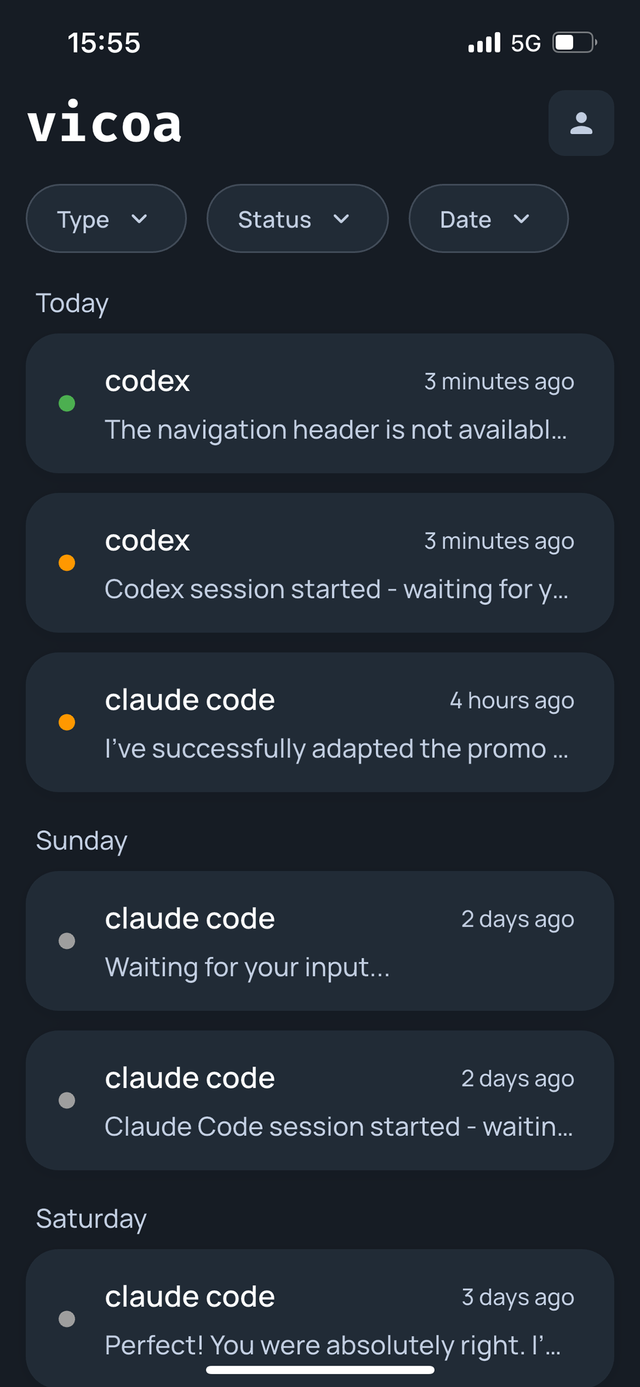The image size is (640, 1387).
Task: Open the profile account icon
Action: click(x=581, y=123)
